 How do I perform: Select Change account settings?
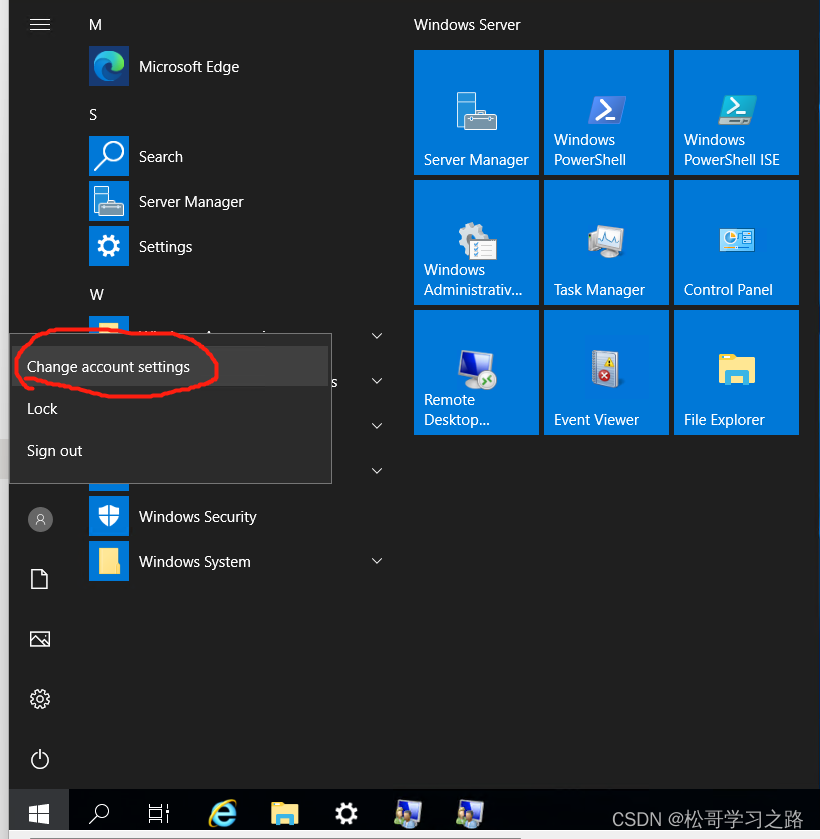point(170,367)
